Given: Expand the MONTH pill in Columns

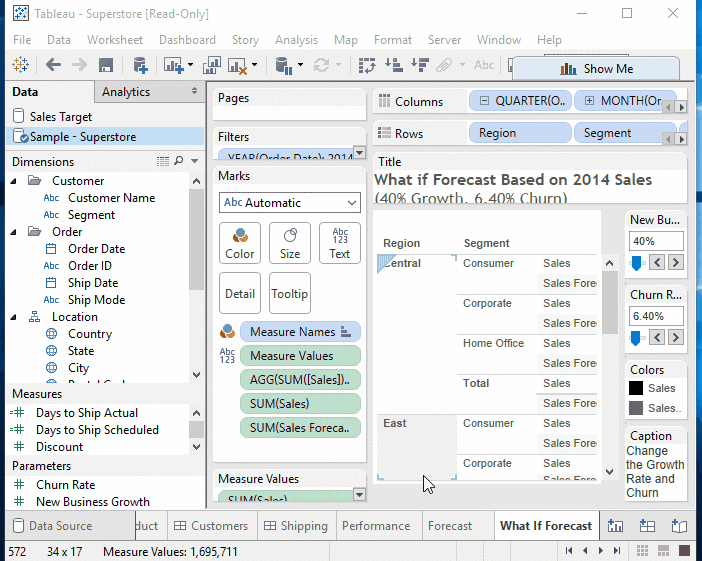Looking at the screenshot, I should coord(590,101).
